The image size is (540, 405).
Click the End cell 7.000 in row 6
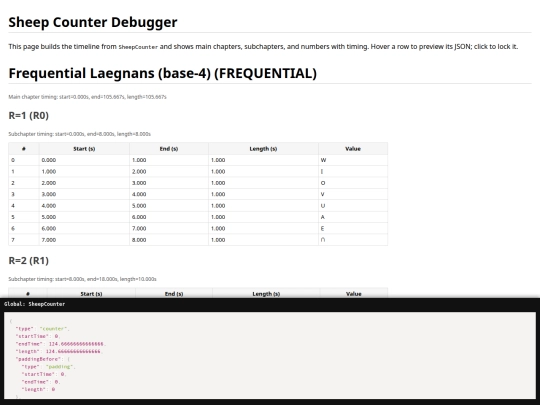(169, 228)
